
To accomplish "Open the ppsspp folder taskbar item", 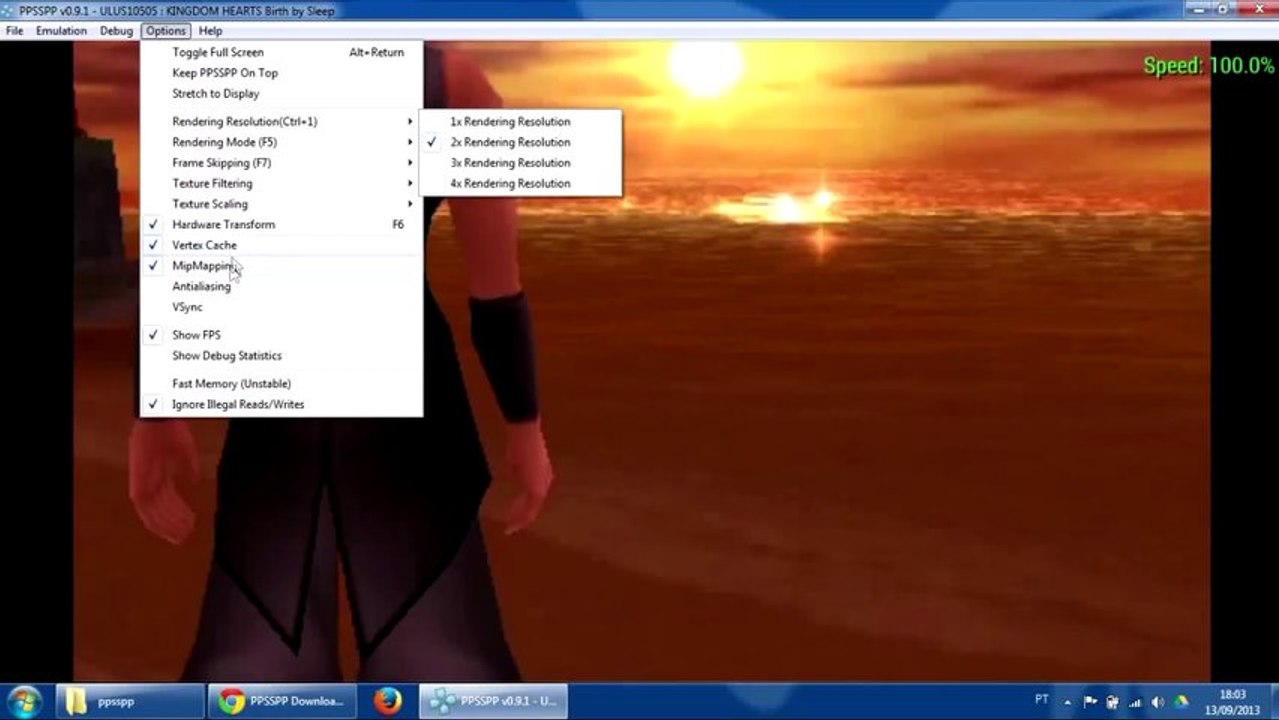I will pyautogui.click(x=129, y=701).
